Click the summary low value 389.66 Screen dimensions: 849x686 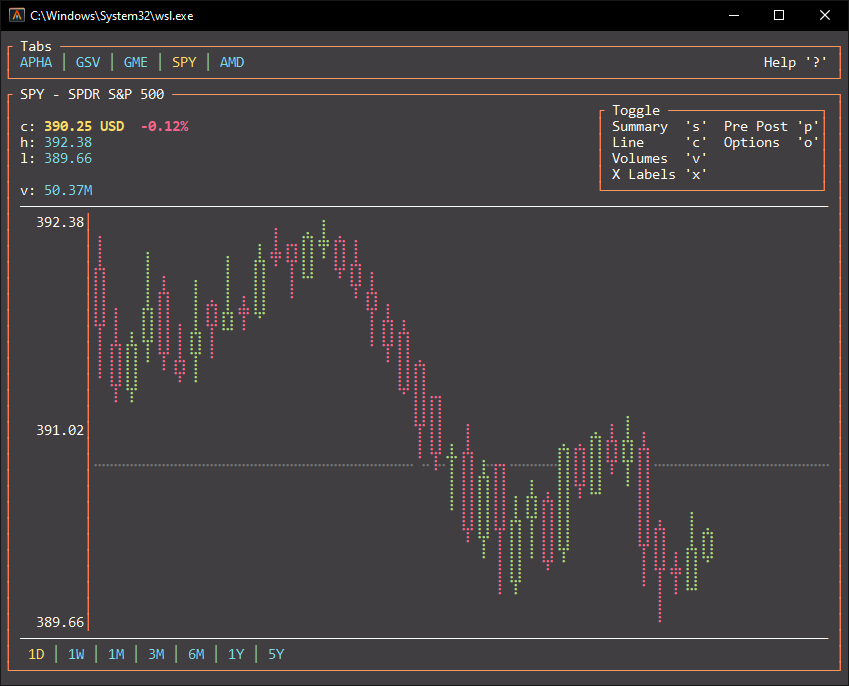point(68,158)
